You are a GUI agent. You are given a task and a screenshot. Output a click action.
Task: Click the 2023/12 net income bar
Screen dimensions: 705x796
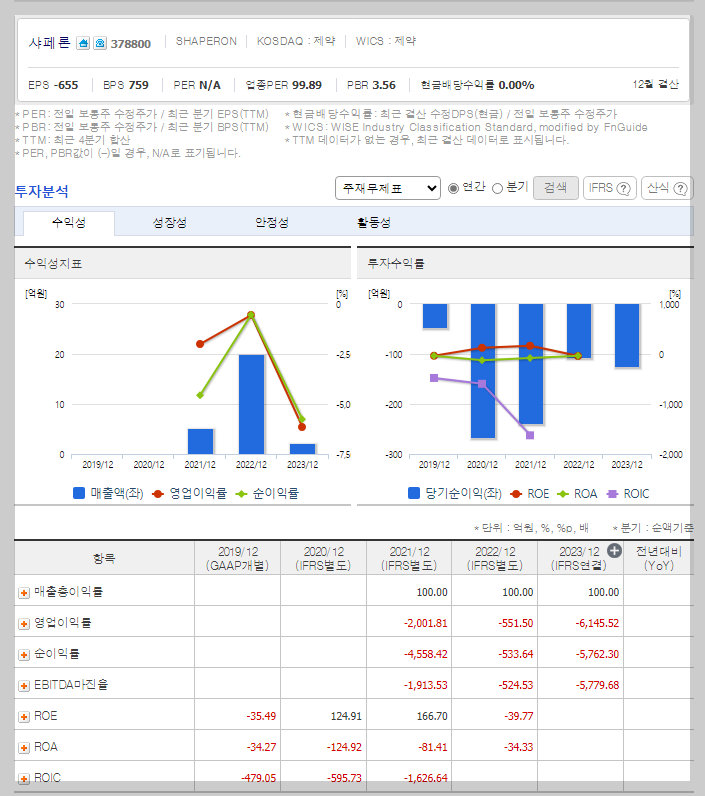point(627,336)
